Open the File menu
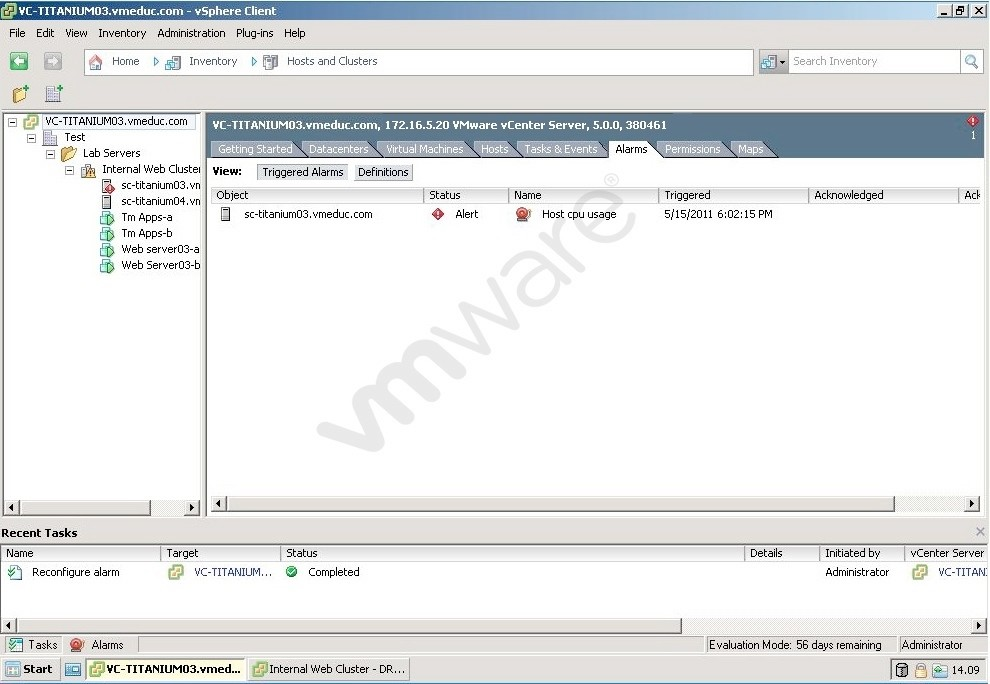This screenshot has height=684, width=990. point(17,33)
